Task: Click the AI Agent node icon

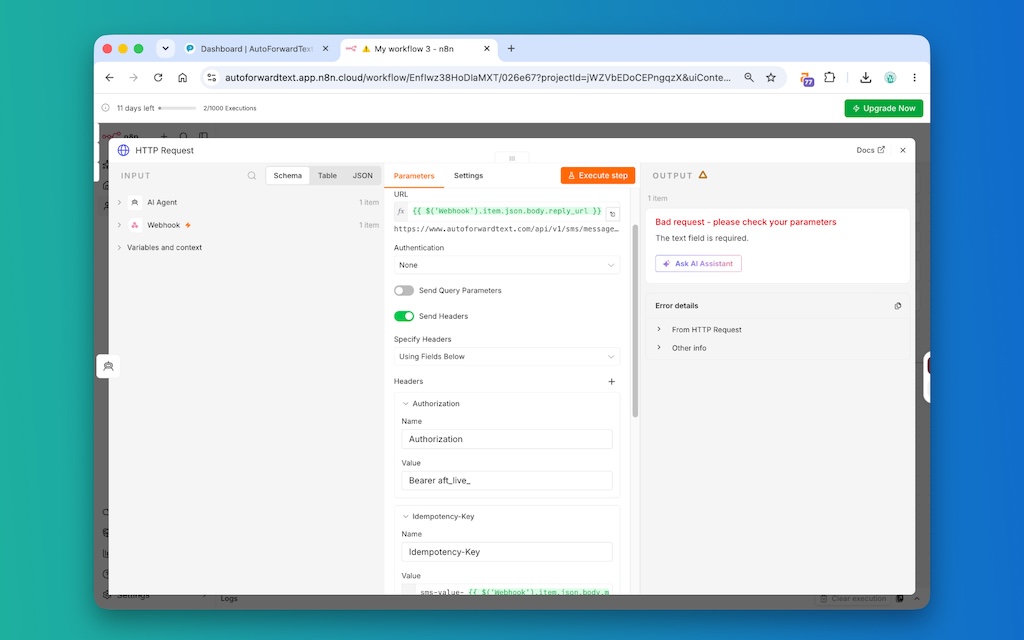Action: tap(135, 202)
